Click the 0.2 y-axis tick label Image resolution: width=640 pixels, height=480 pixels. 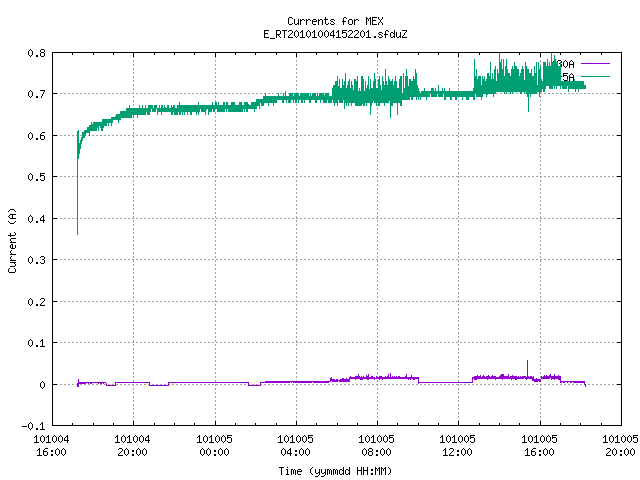click(x=36, y=302)
